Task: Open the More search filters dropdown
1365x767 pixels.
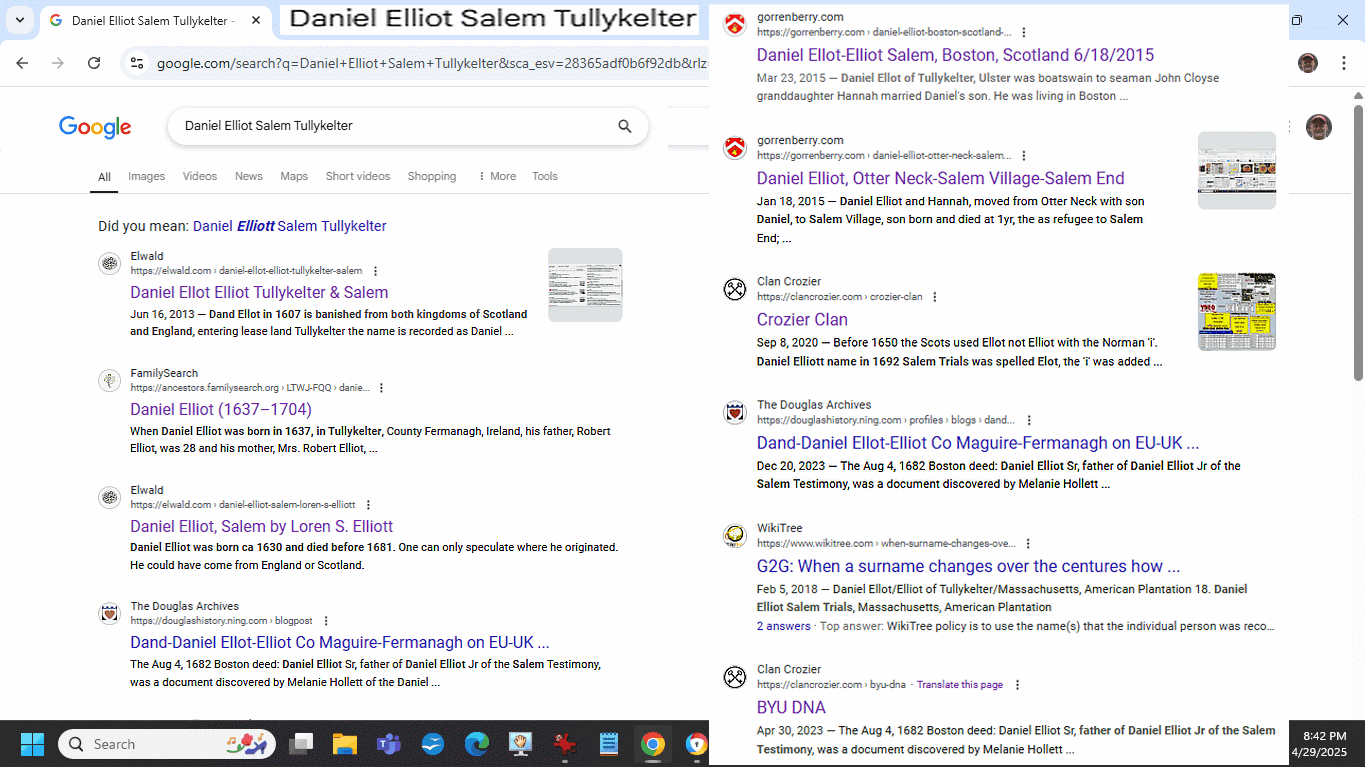Action: point(497,176)
